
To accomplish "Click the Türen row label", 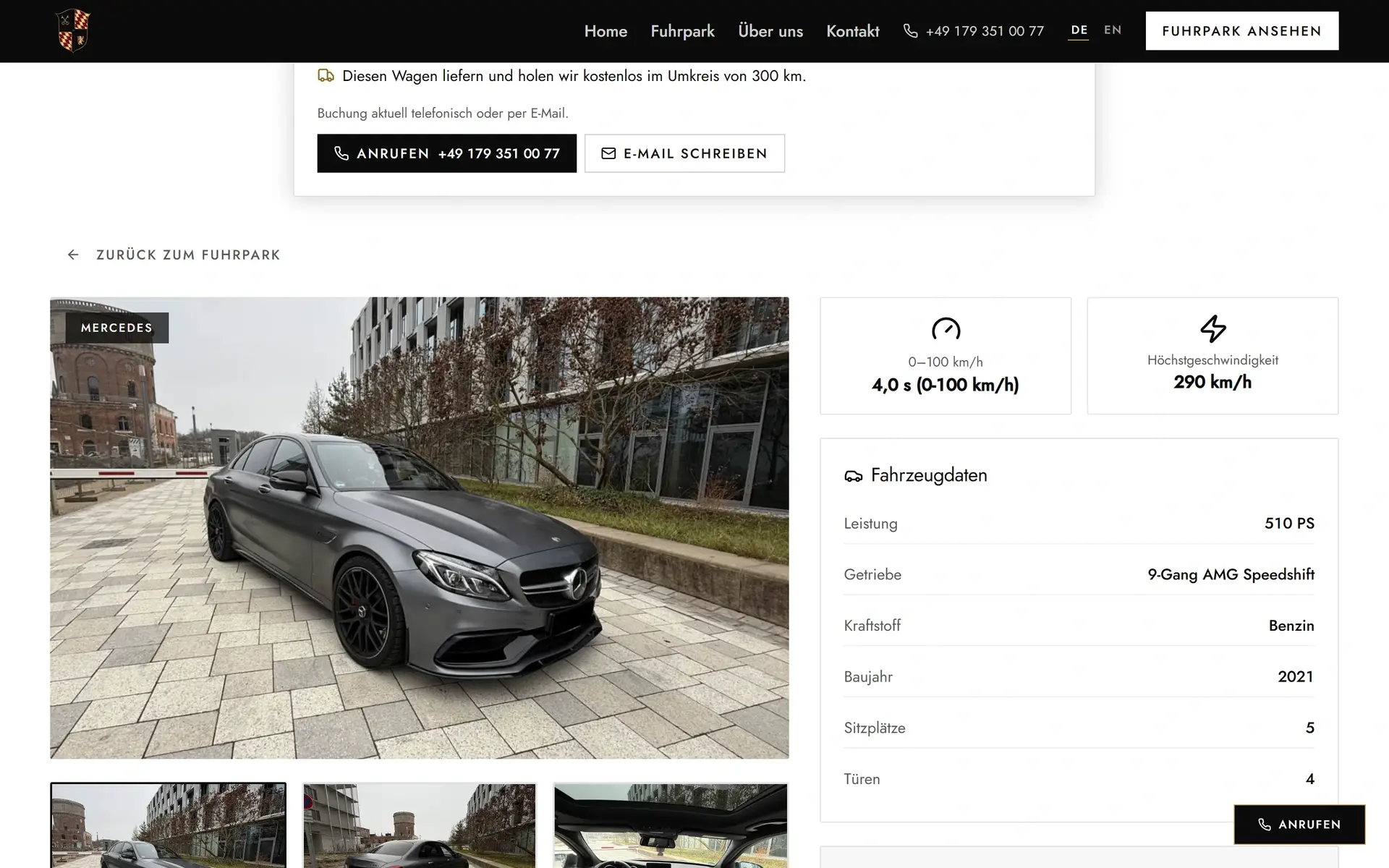I will [862, 779].
